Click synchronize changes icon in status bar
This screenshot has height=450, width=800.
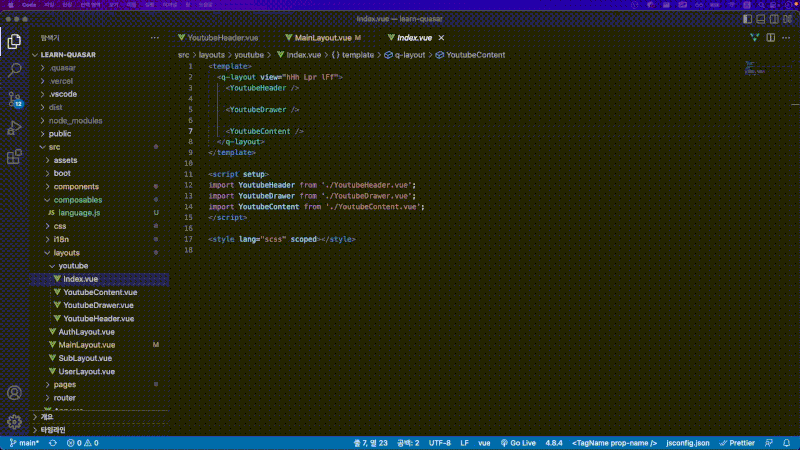[53, 443]
